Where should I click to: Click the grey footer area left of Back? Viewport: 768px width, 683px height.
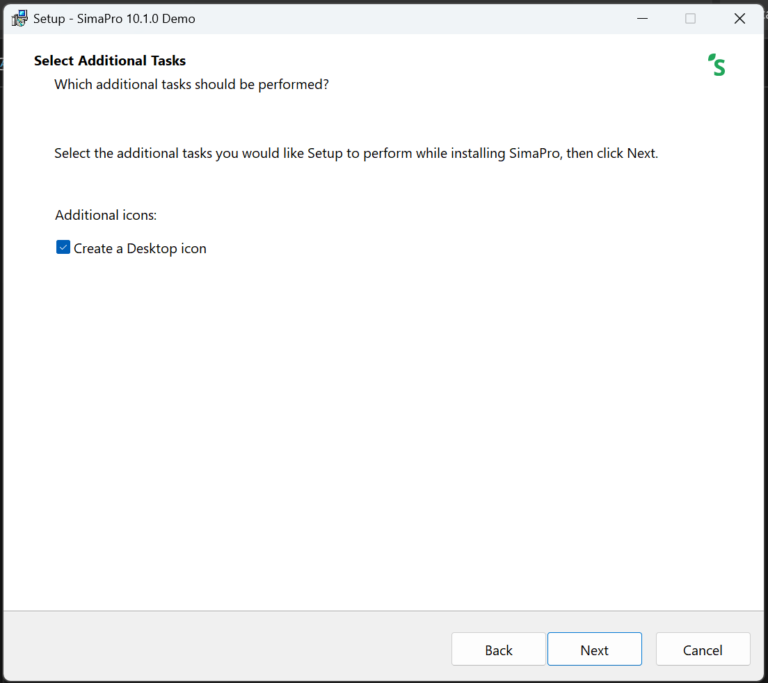click(x=220, y=648)
